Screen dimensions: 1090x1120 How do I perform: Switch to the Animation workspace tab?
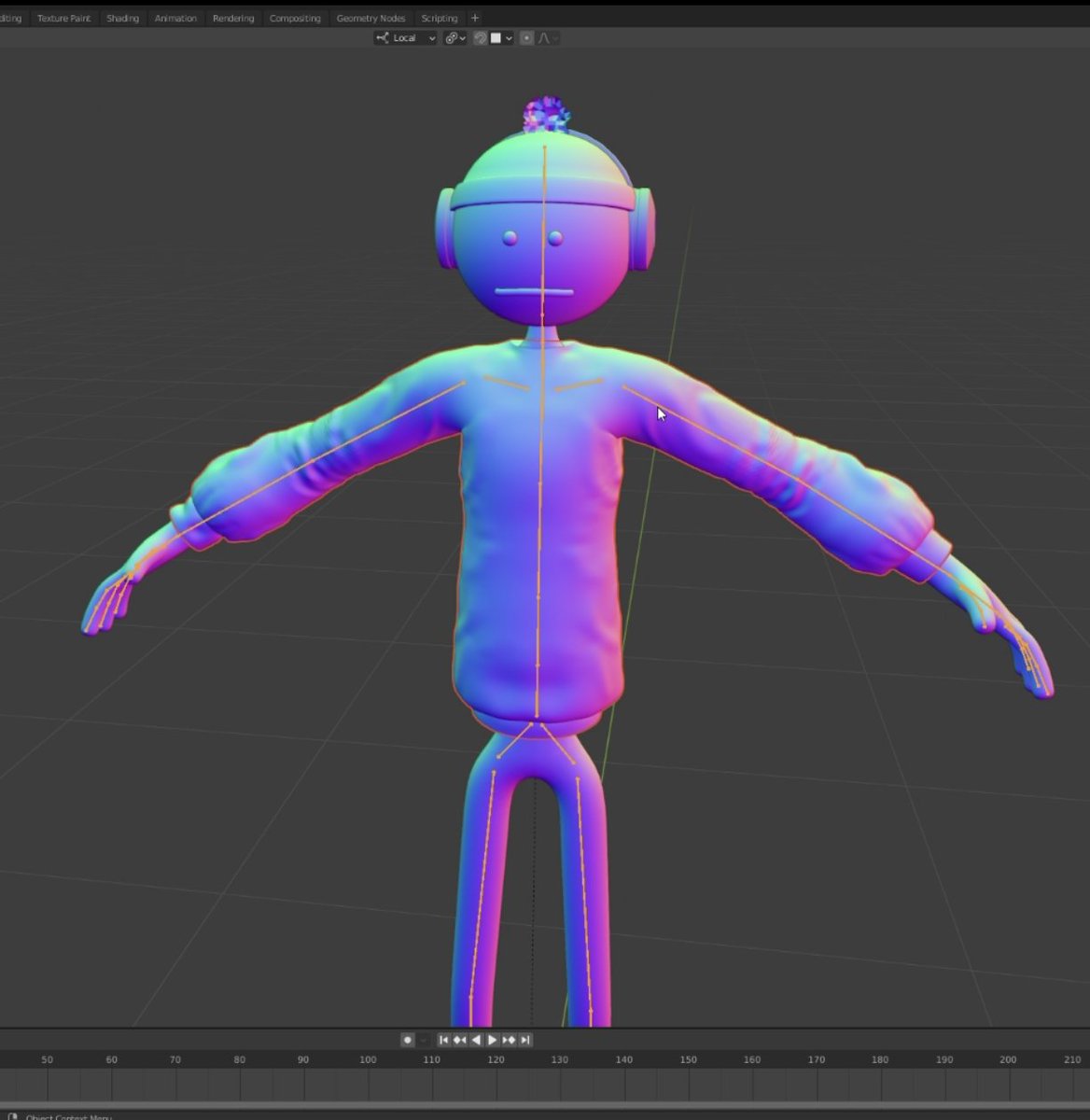click(175, 18)
